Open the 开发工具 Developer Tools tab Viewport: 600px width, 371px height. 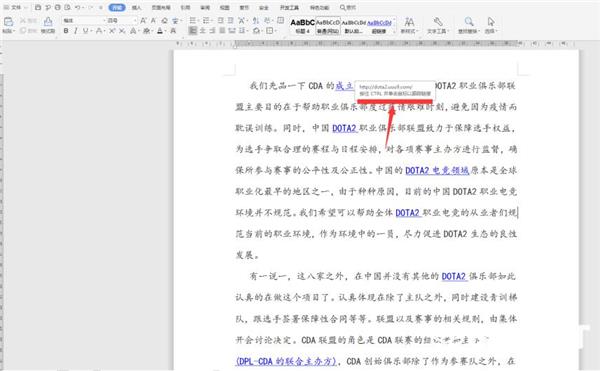[289, 8]
